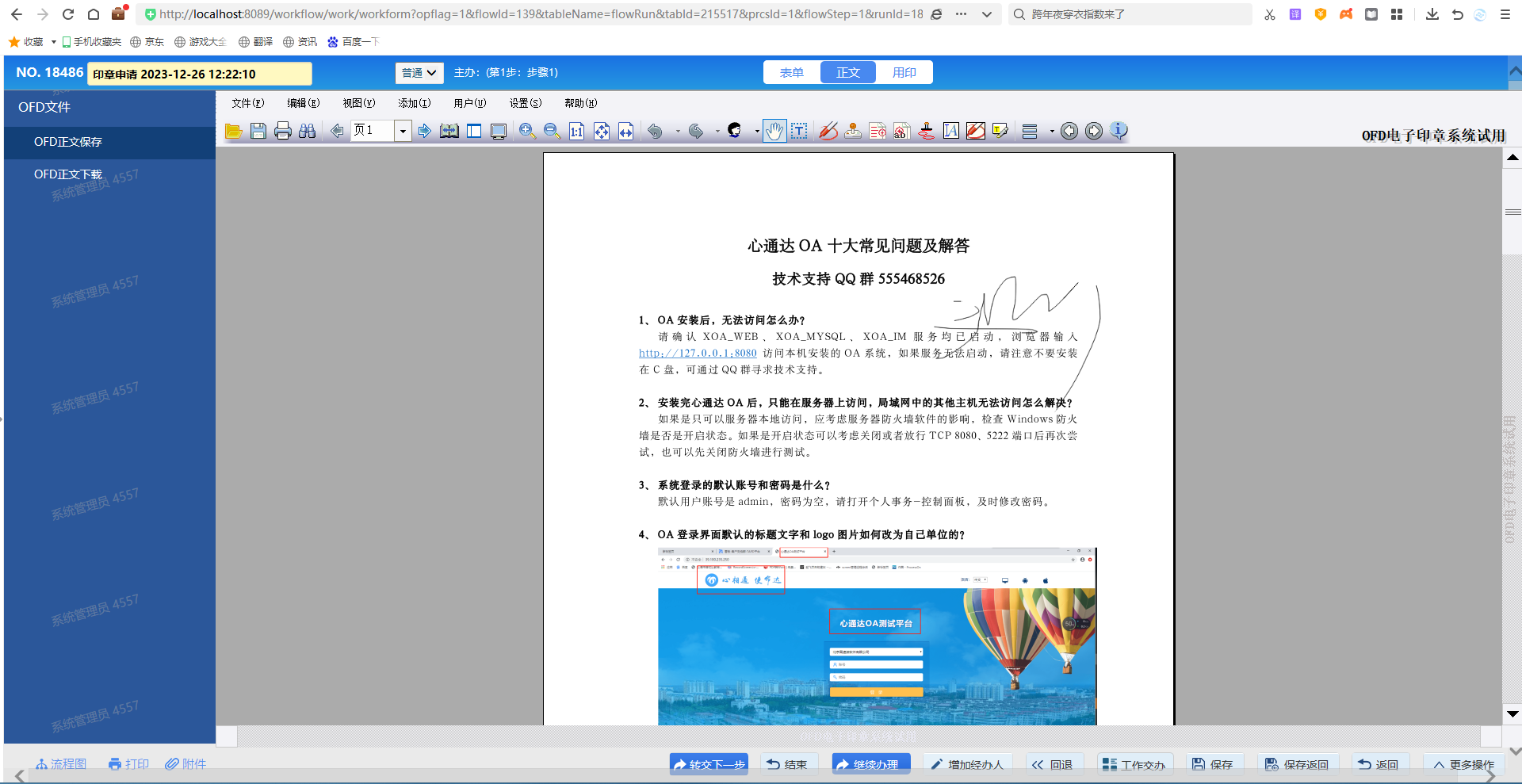Click the 保存返回 button
The image size is (1522, 784).
click(x=1297, y=764)
